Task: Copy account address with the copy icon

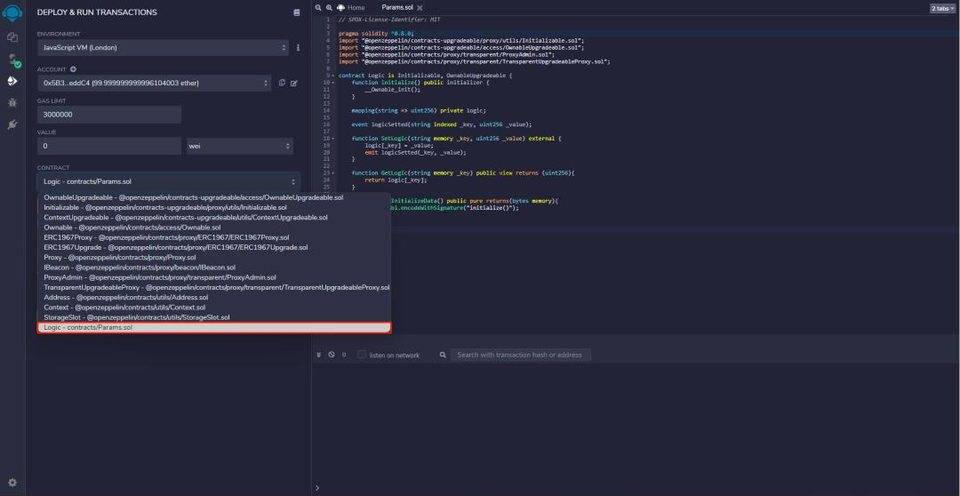Action: tap(282, 83)
